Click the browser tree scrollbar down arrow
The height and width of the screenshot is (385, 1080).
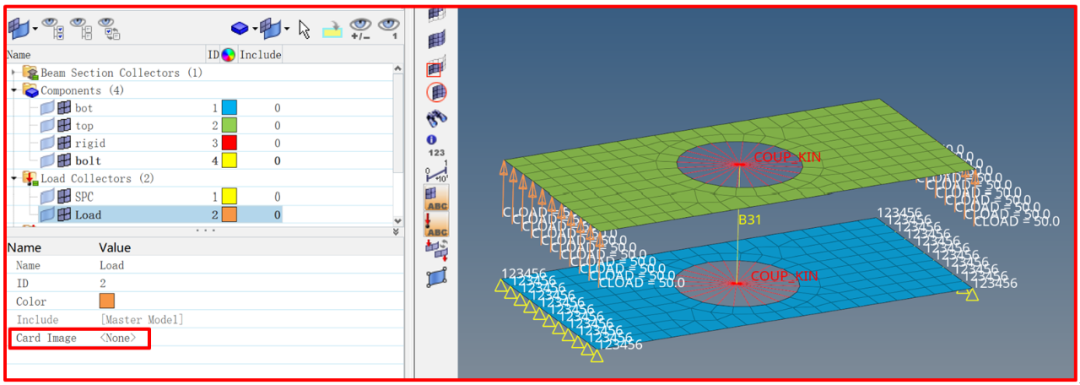tap(397, 221)
